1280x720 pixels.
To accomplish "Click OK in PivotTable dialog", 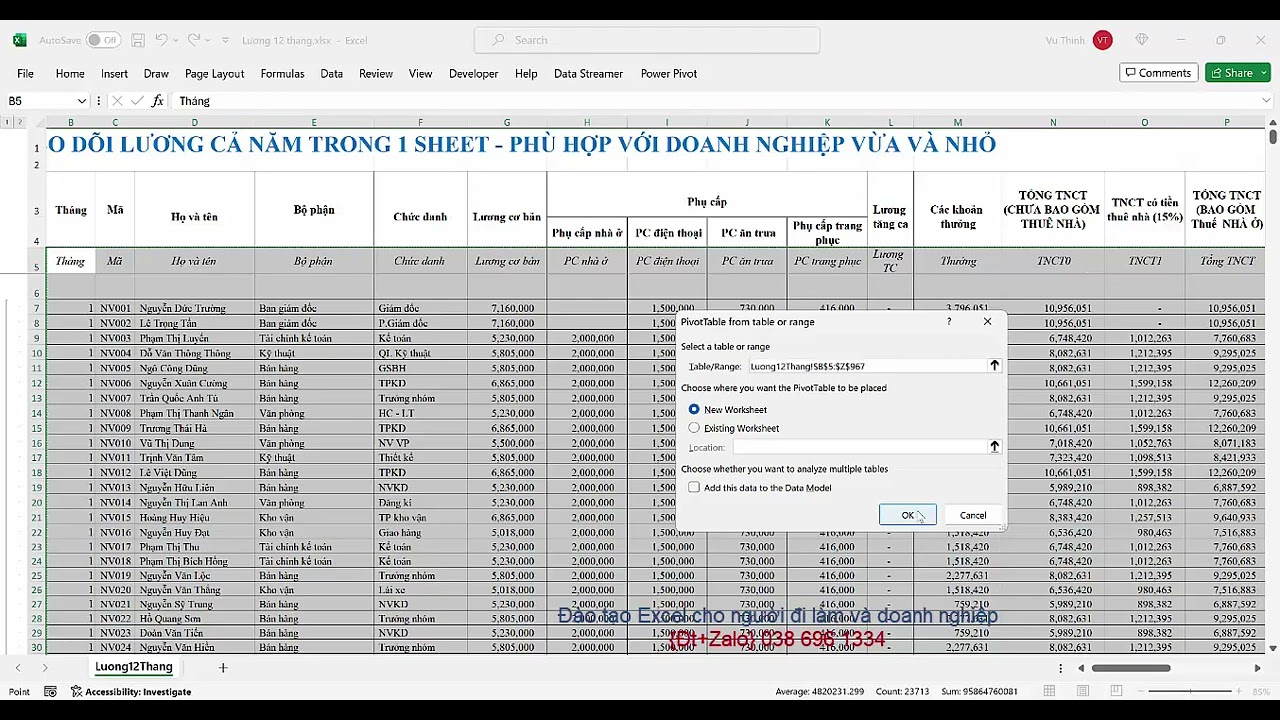I will [x=907, y=515].
